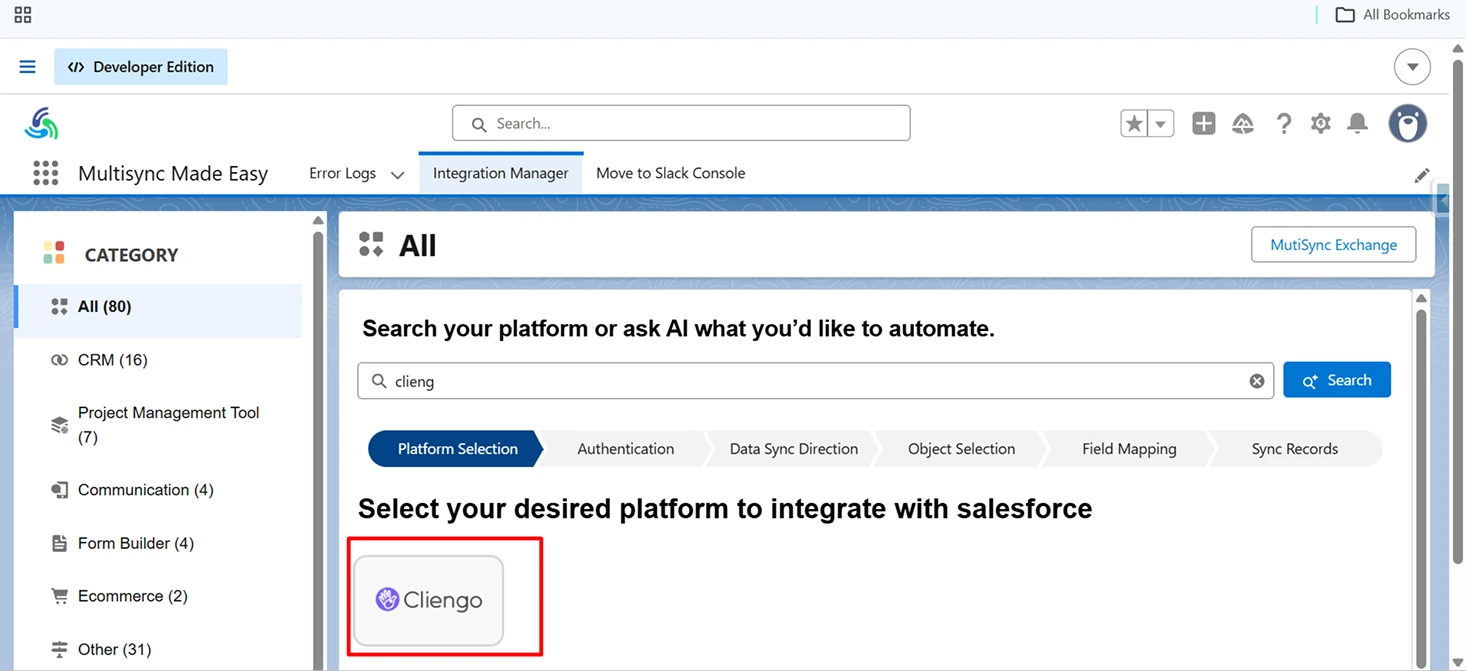
Task: Open the Trailhead guidance icon
Action: [x=1243, y=123]
